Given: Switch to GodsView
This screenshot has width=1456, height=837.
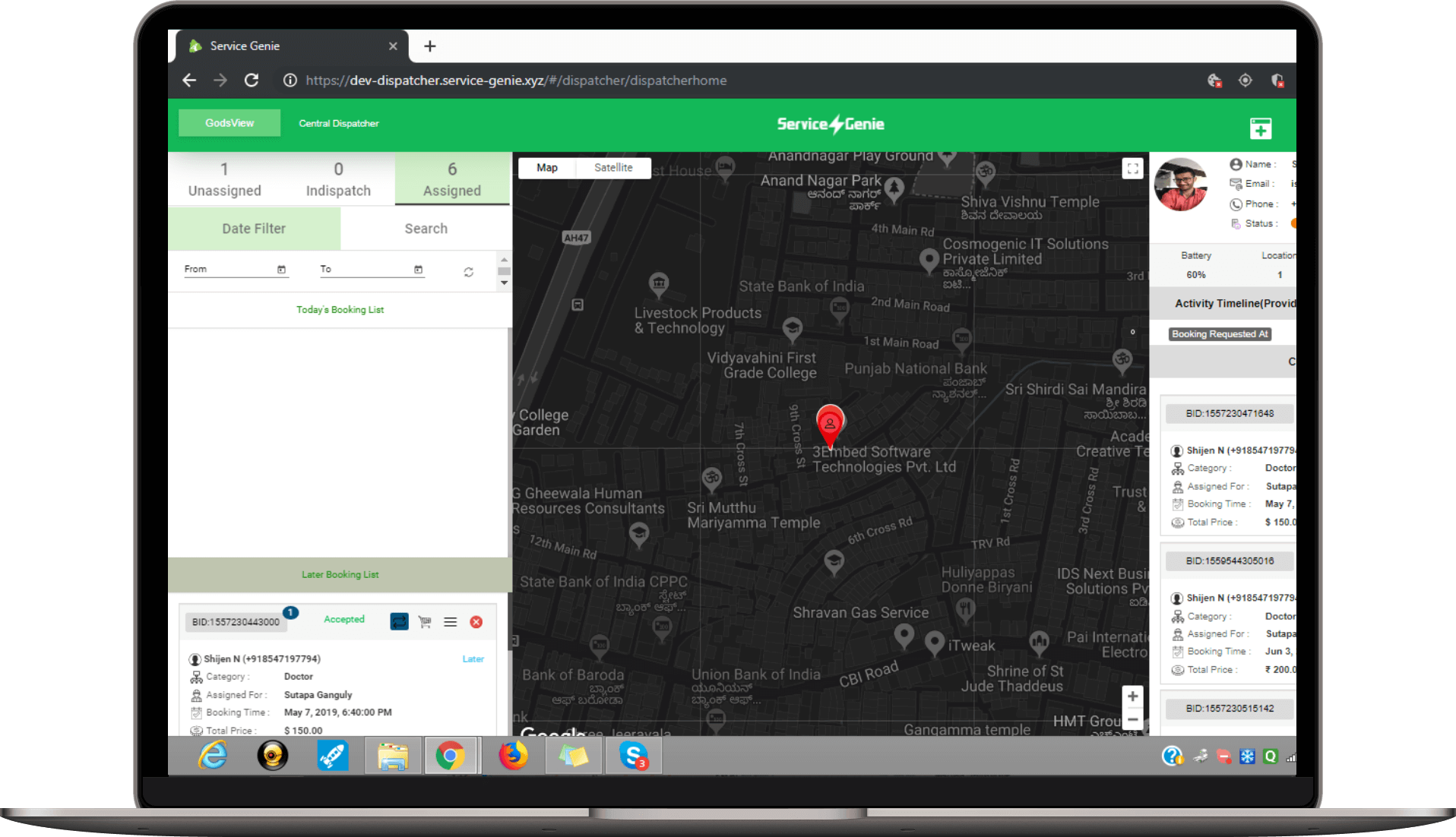Looking at the screenshot, I should 229,123.
